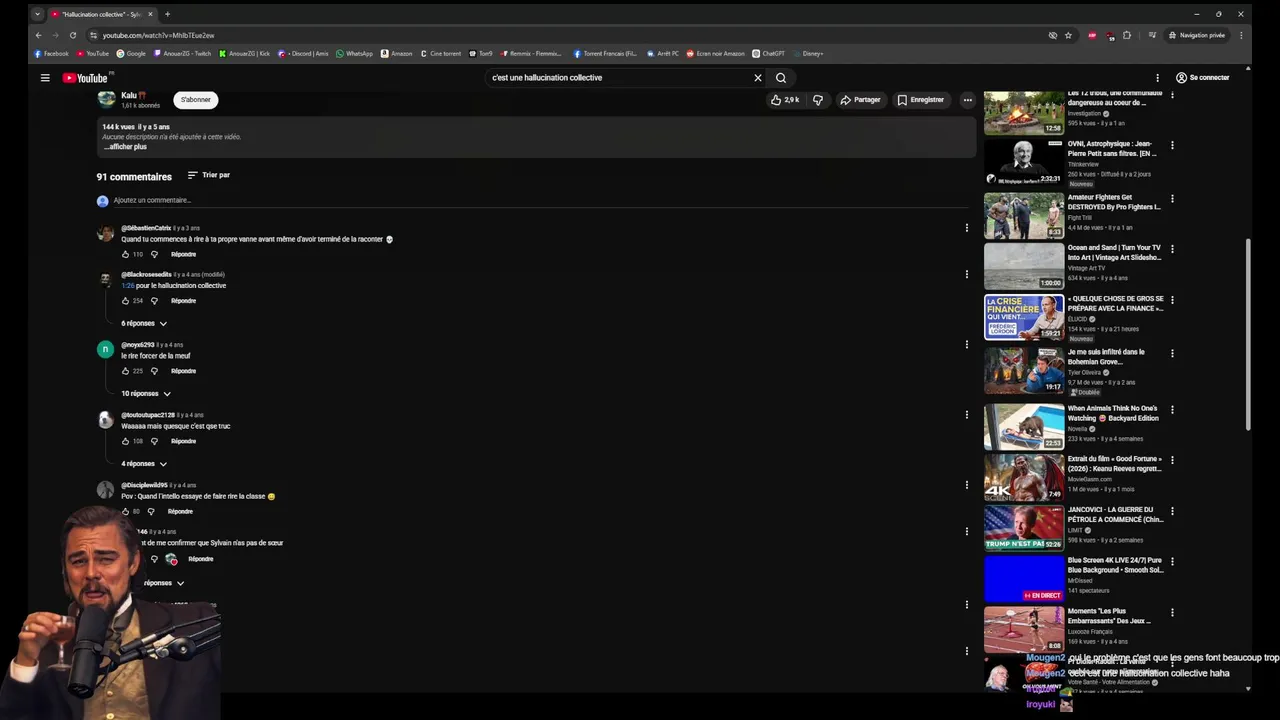Open the Chrome three-dot menu

[1241, 35]
